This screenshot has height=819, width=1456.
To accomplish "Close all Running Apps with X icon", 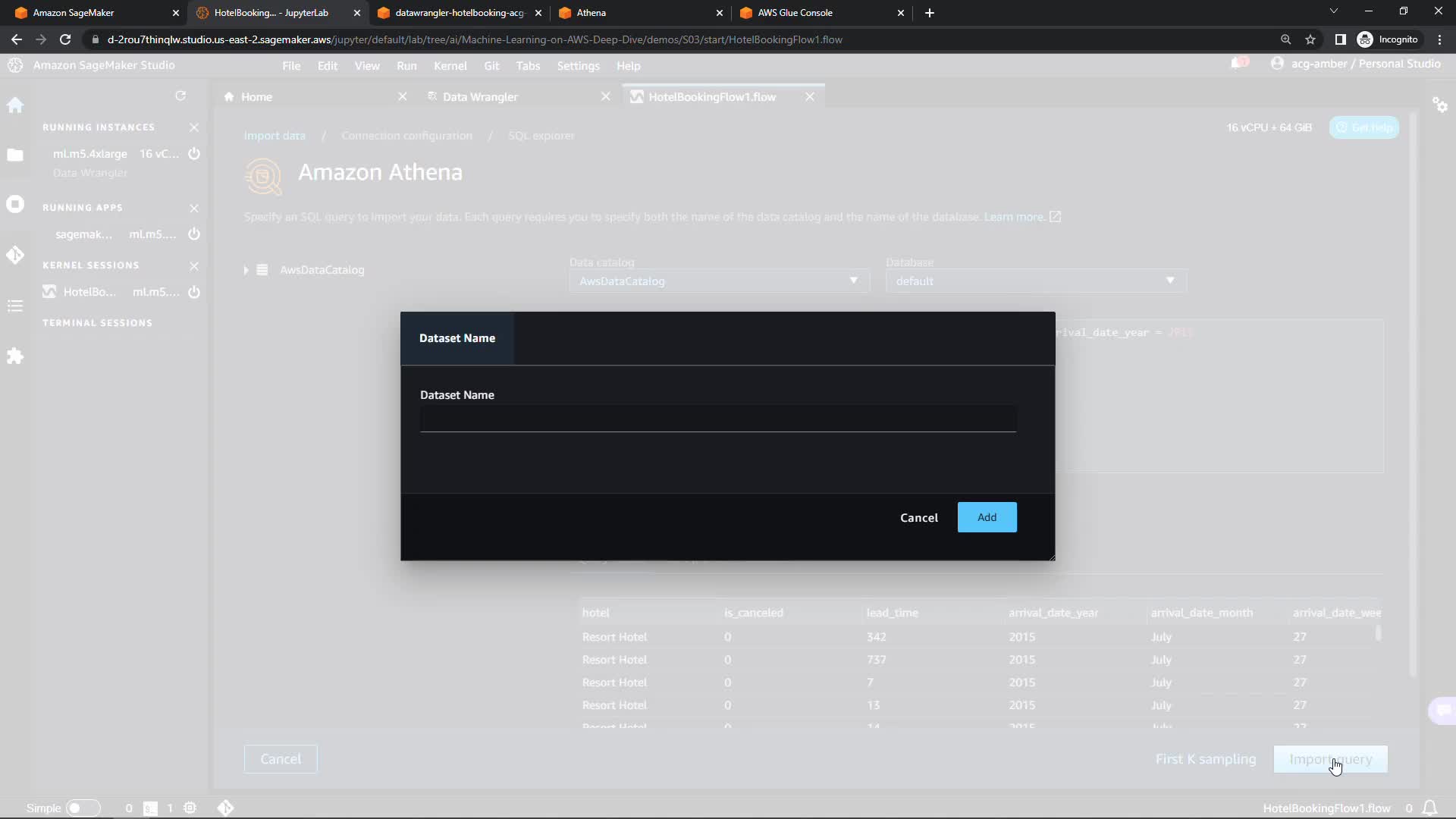I will click(194, 208).
